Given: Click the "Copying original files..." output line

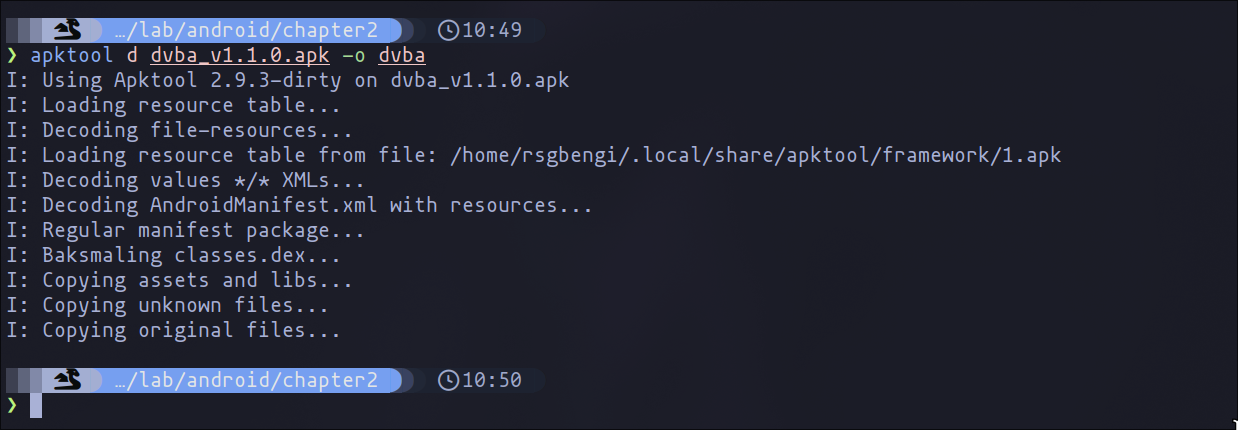Looking at the screenshot, I should [x=174, y=330].
